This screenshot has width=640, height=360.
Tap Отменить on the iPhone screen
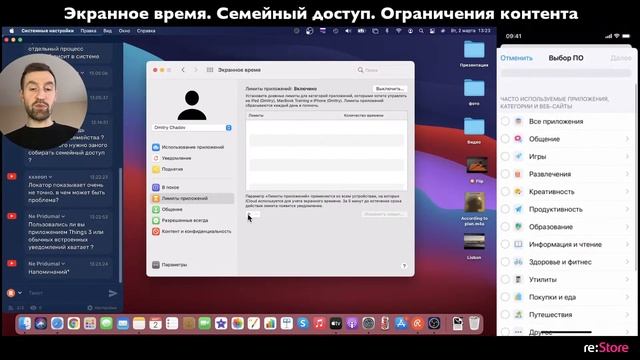pyautogui.click(x=516, y=58)
